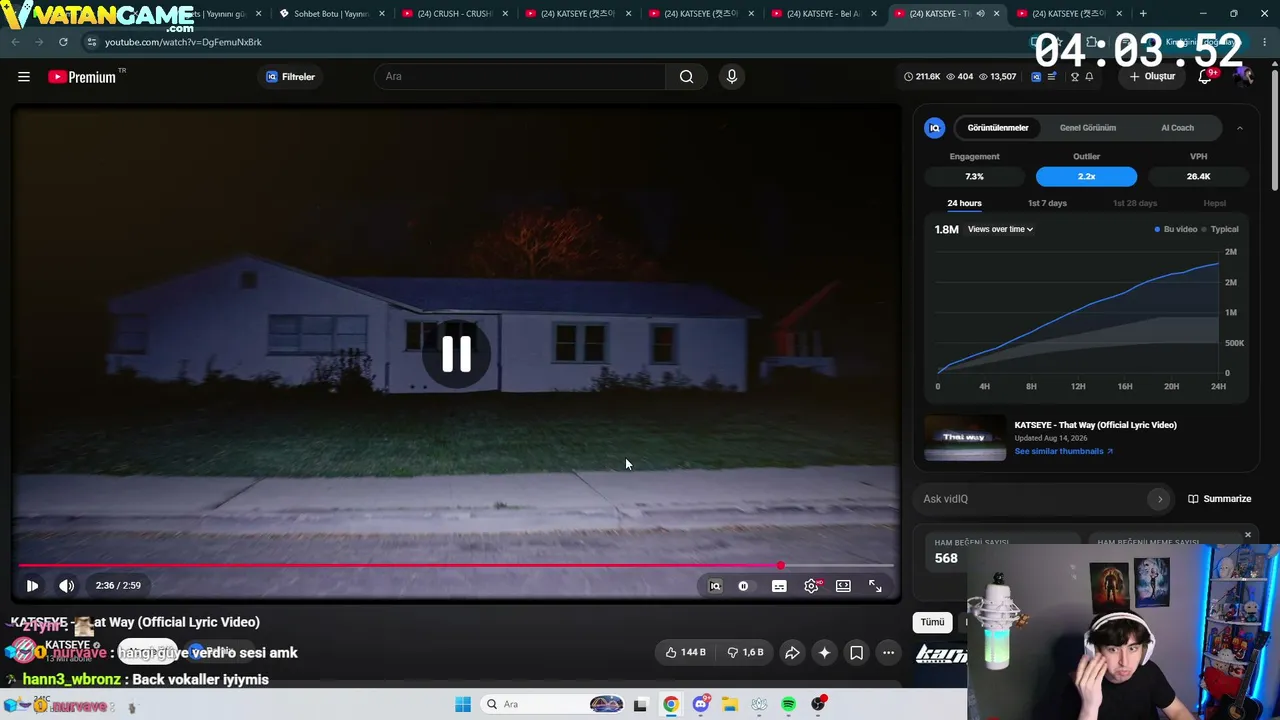The height and width of the screenshot is (720, 1280).
Task: Expand the Ask vidIQ arrow button
Action: pyautogui.click(x=1160, y=499)
